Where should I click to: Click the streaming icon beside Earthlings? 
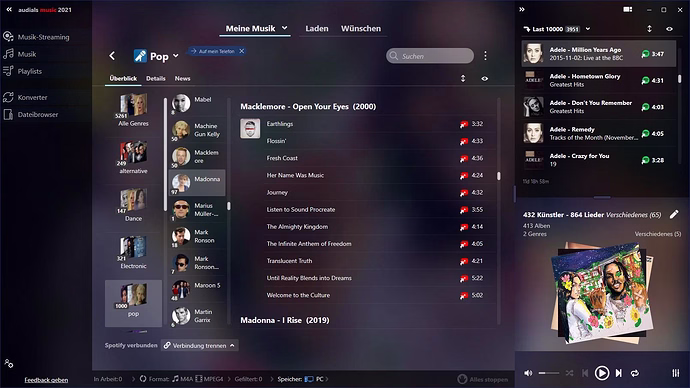pos(464,124)
